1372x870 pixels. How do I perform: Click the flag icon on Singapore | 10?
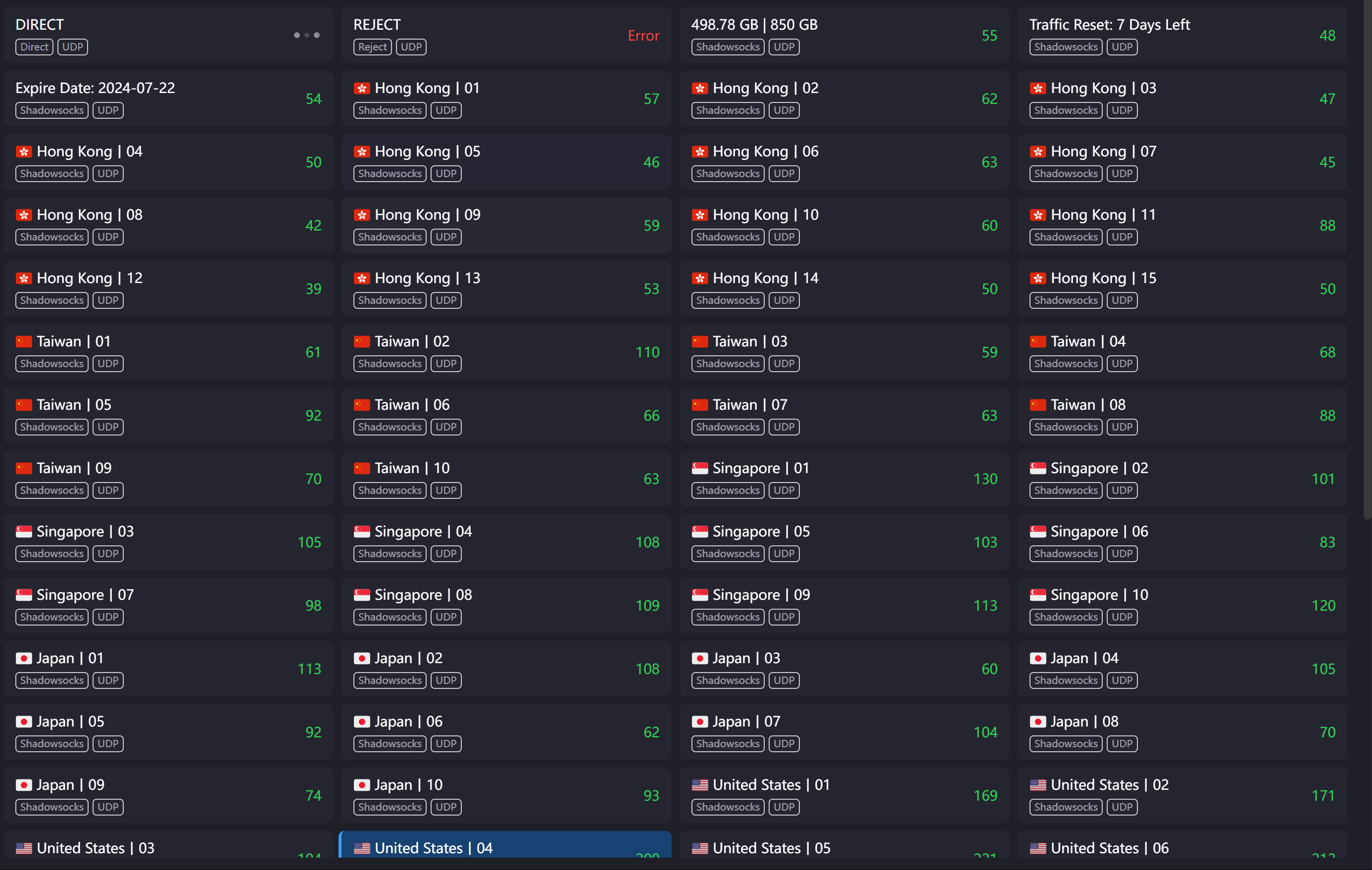(1038, 595)
